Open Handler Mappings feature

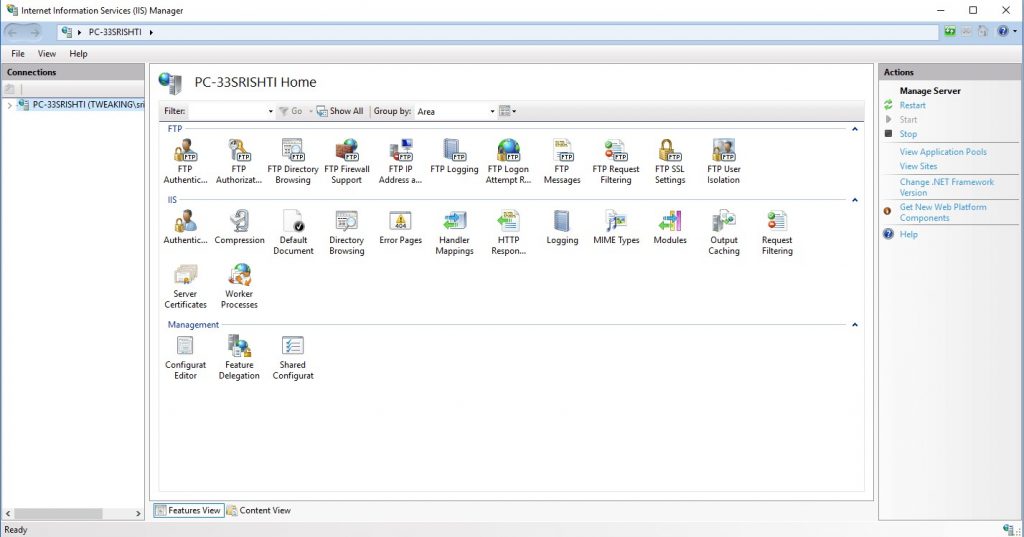(x=454, y=233)
